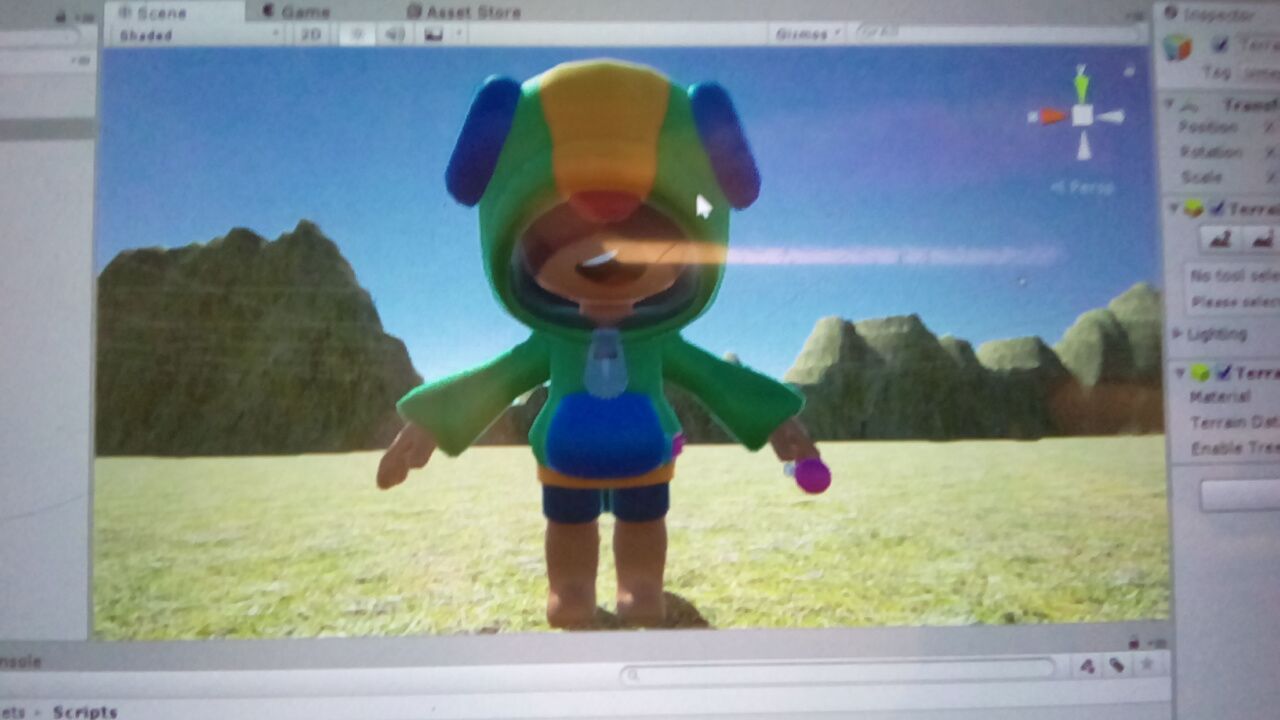Open effects dropdown arrow beside image icon
The height and width of the screenshot is (720, 1280).
[459, 34]
